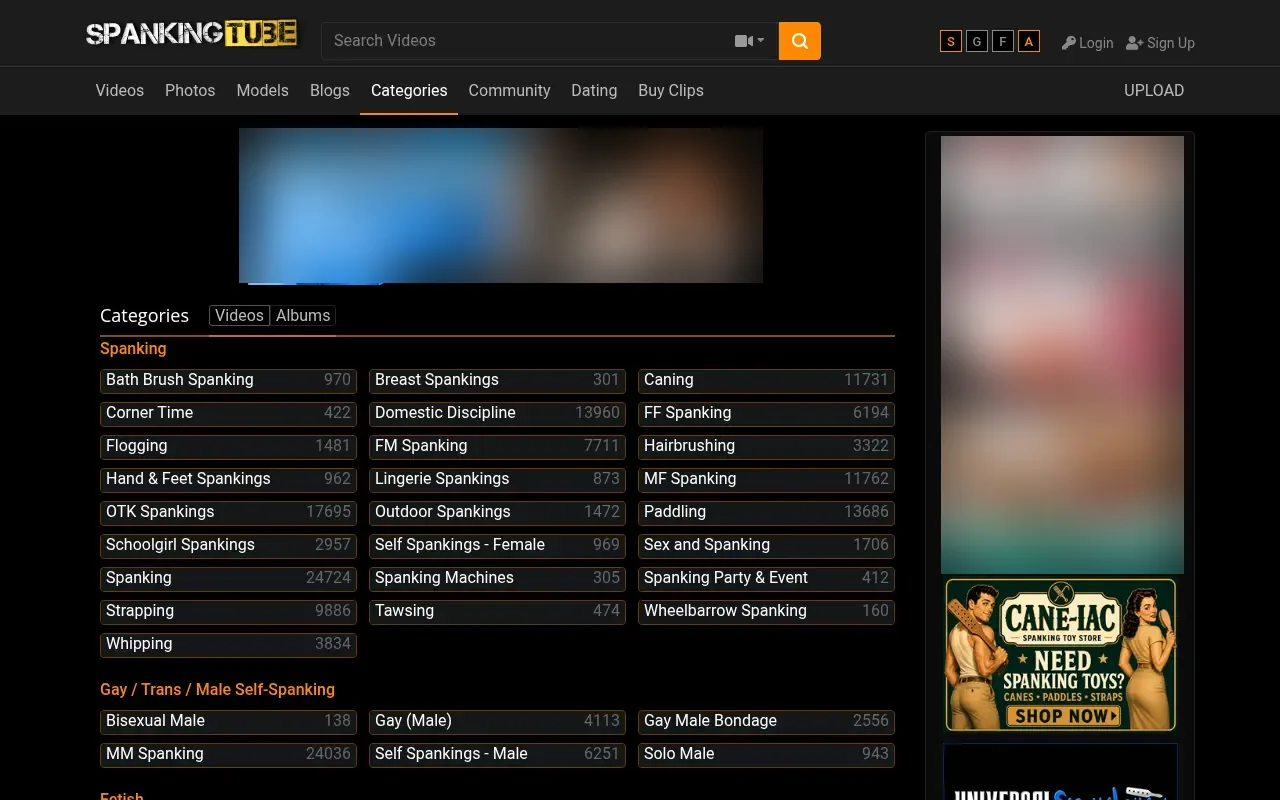
Task: Open the Buy Clips navigation item
Action: pos(671,90)
